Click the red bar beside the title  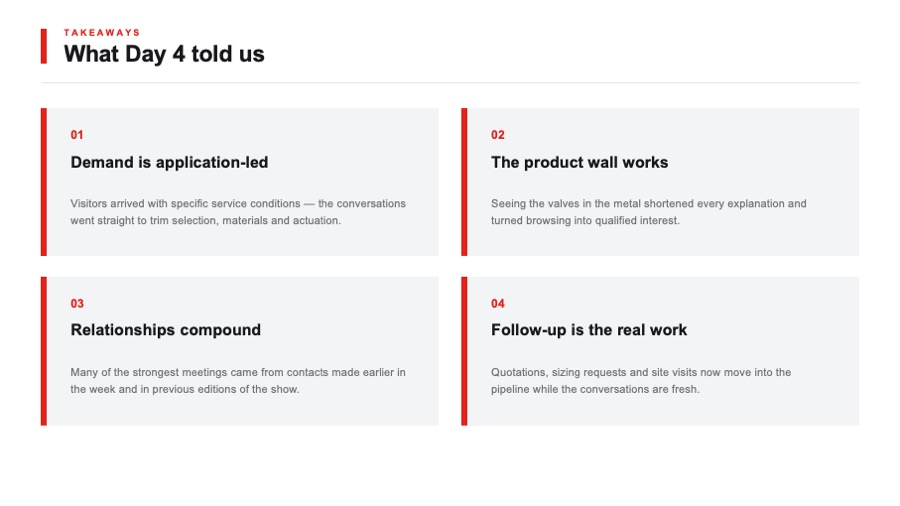[x=44, y=46]
